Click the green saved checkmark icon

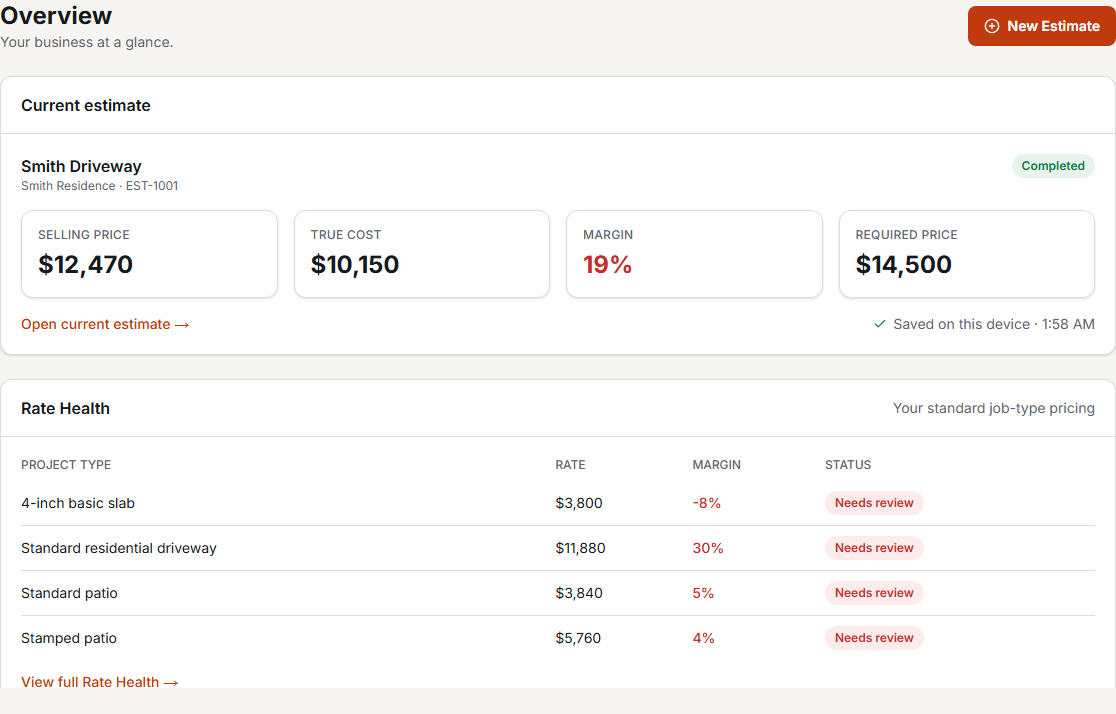coord(880,324)
